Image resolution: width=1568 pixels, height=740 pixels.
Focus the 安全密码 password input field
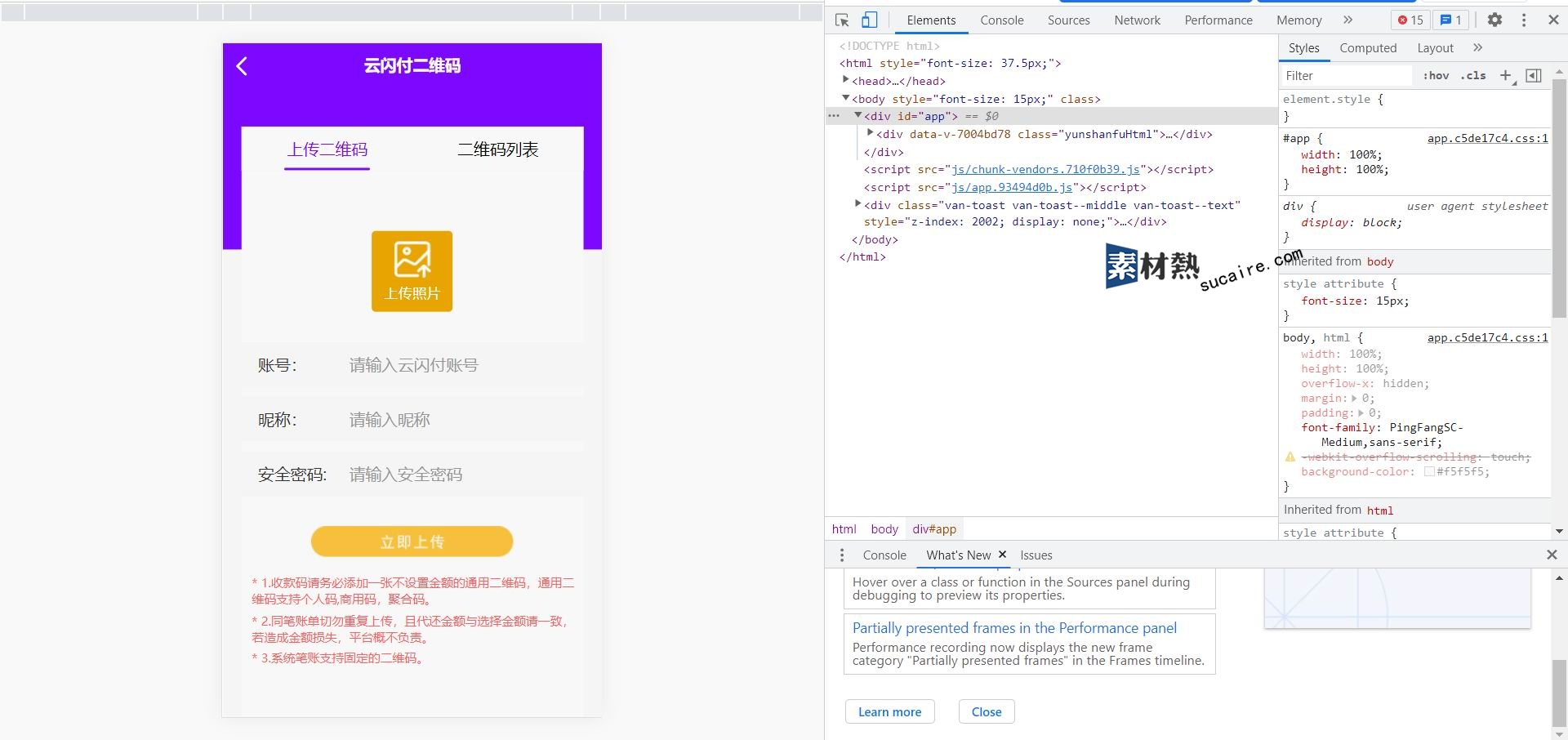tap(461, 475)
